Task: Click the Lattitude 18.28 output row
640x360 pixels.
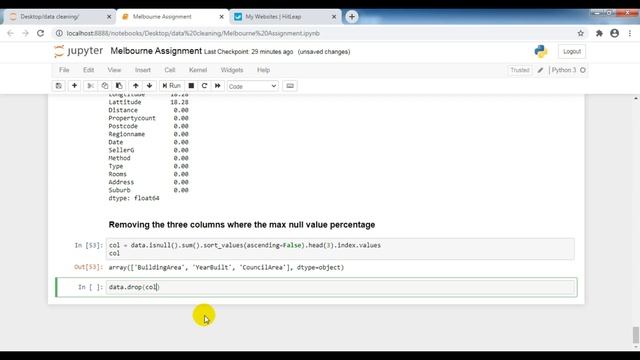Action: pyautogui.click(x=148, y=102)
